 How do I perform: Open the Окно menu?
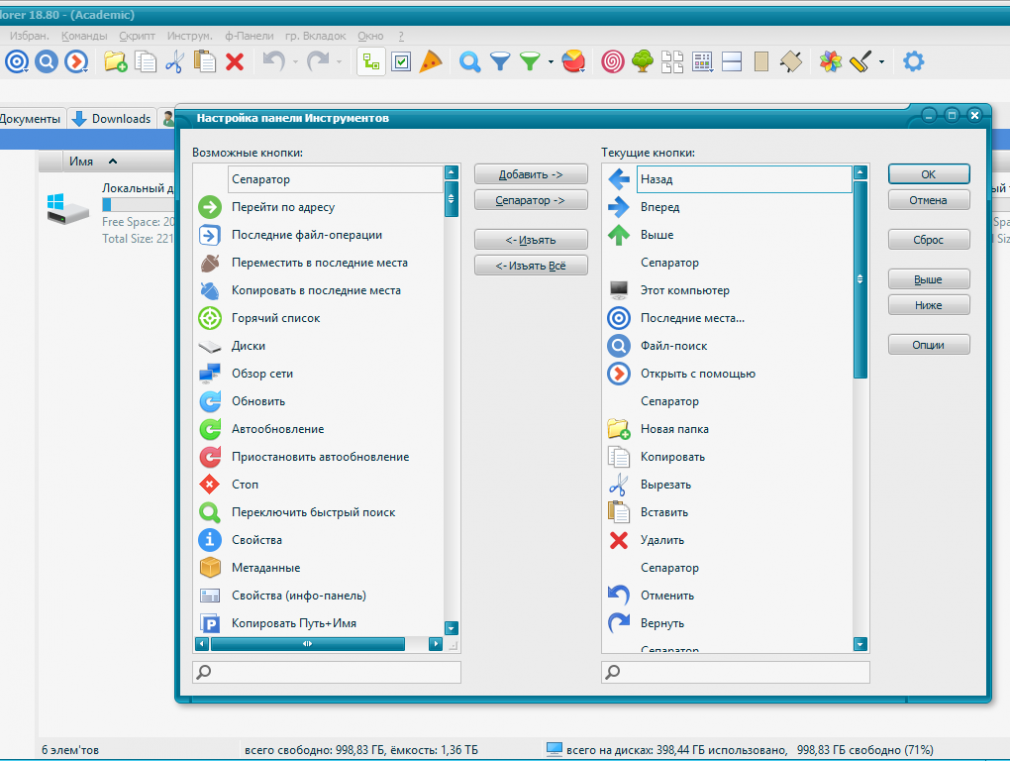pos(370,36)
